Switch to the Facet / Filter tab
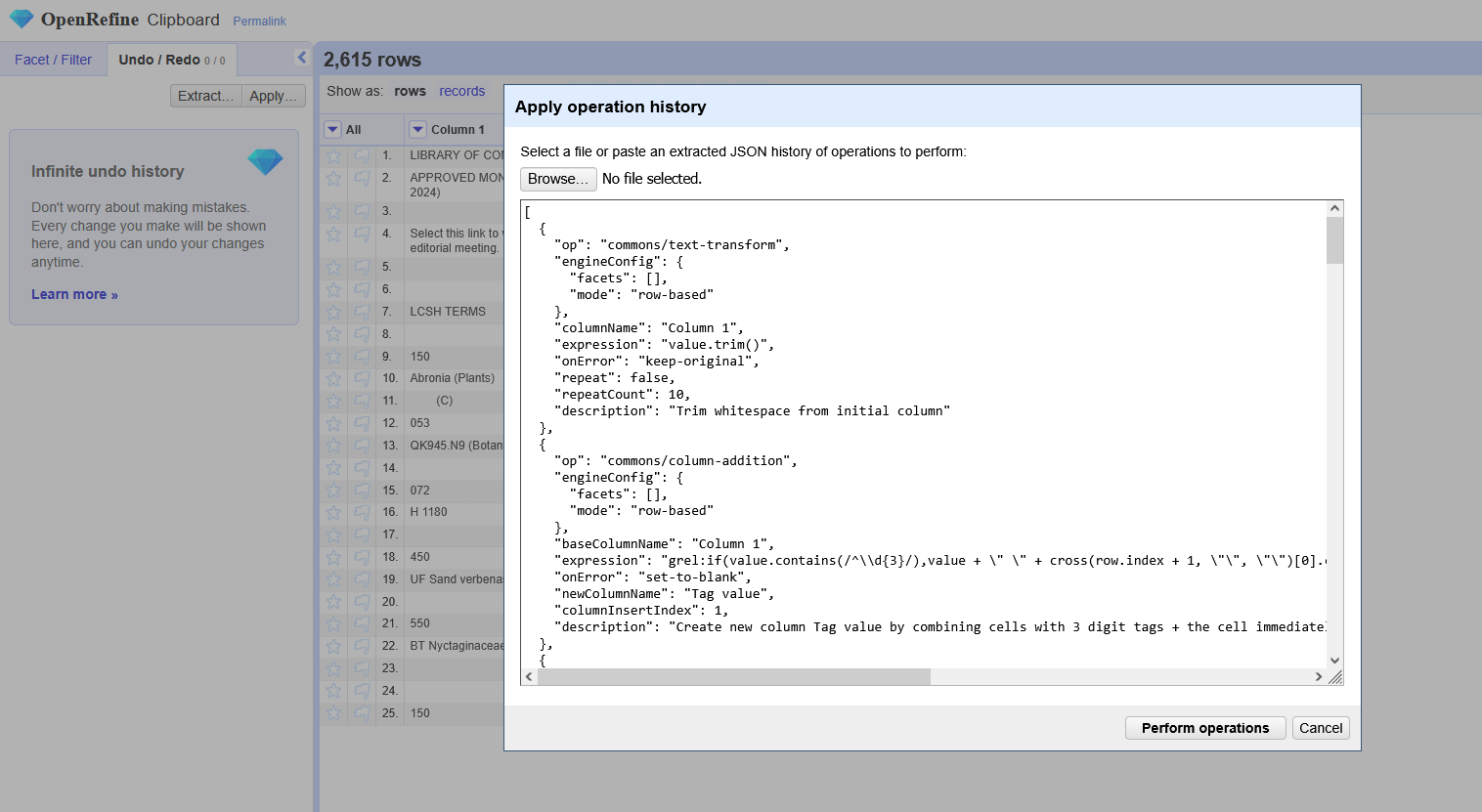 click(x=53, y=60)
